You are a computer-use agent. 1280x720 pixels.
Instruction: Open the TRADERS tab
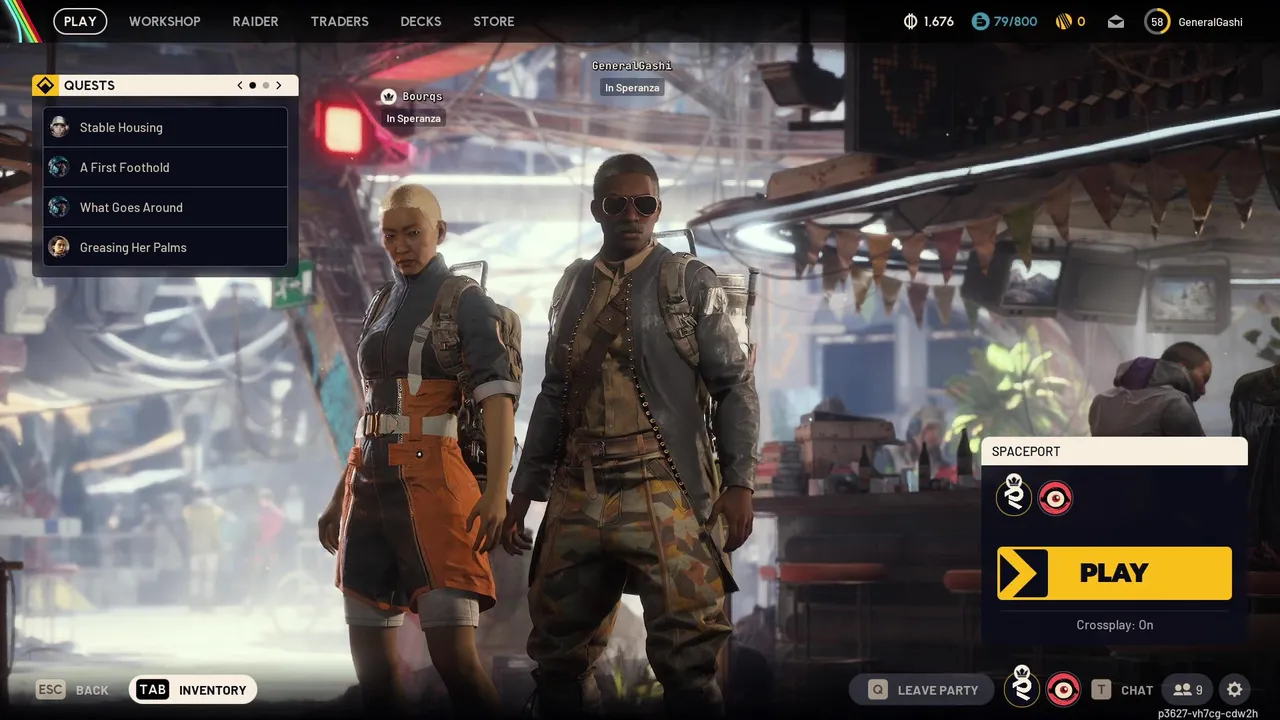[x=340, y=21]
